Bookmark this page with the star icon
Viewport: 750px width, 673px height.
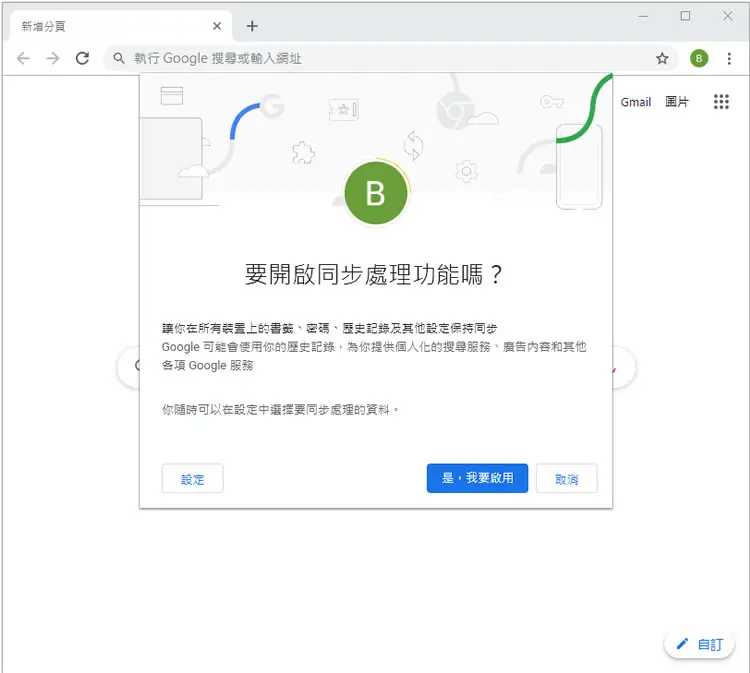pyautogui.click(x=662, y=58)
